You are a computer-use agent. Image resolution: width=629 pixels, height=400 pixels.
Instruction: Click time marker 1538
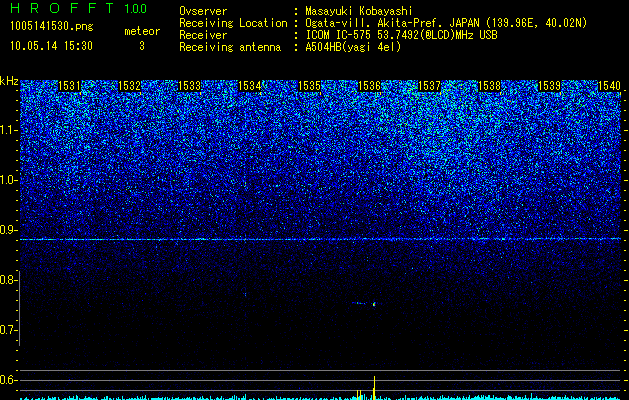tap(490, 85)
